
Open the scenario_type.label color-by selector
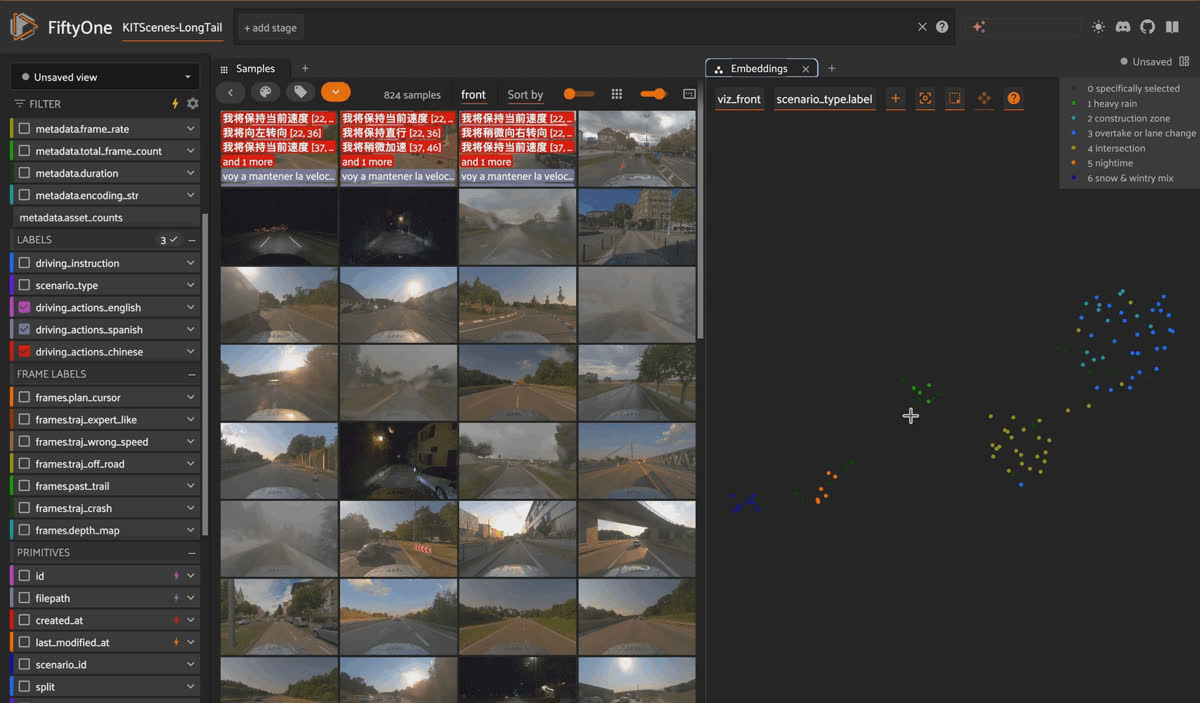825,99
